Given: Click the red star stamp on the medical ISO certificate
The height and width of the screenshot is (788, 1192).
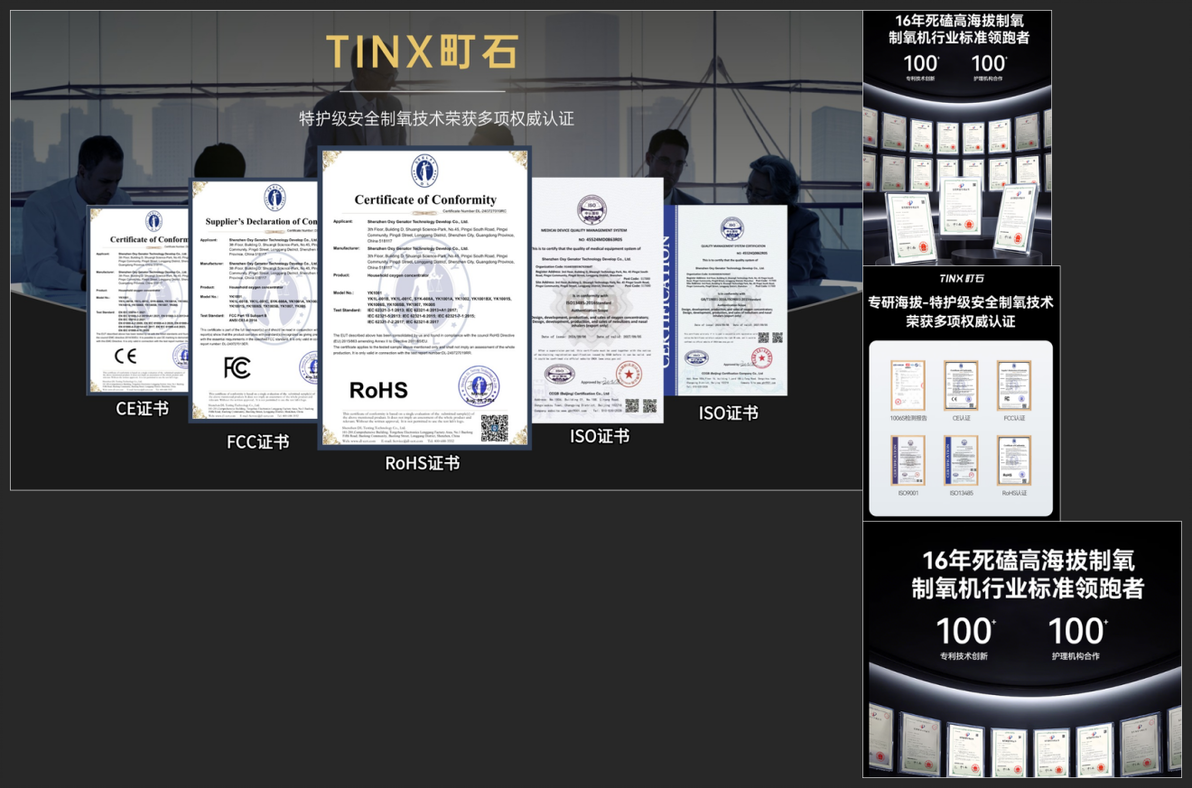Looking at the screenshot, I should tap(629, 374).
